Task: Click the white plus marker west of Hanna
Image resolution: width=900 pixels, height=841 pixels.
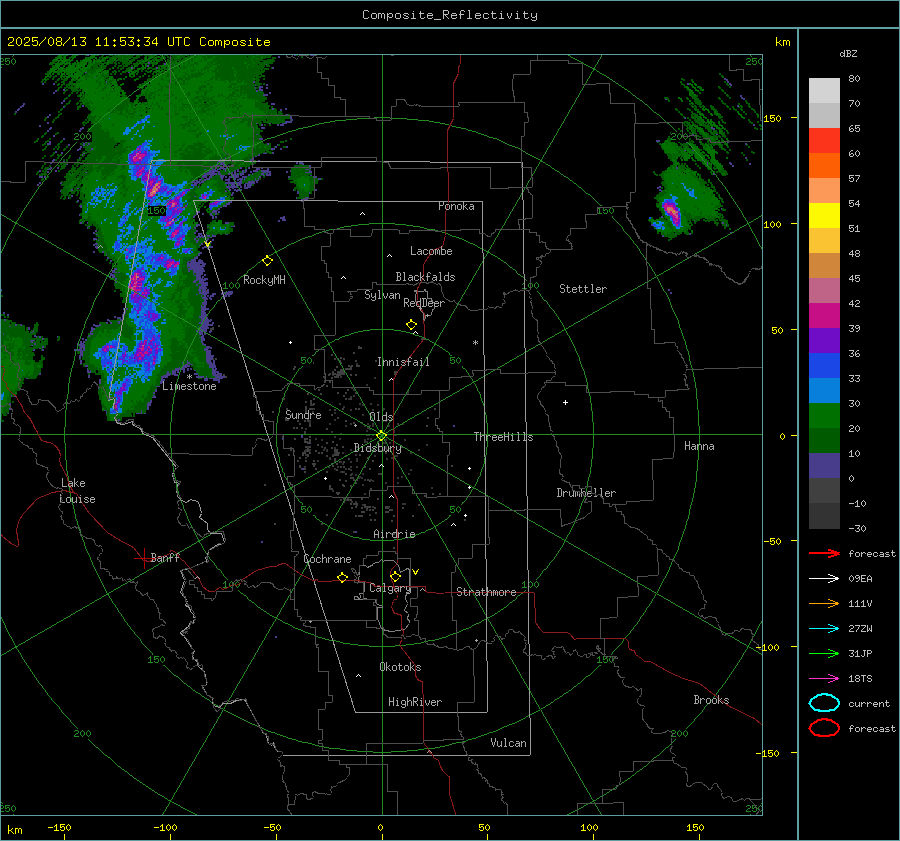Action: 565,402
